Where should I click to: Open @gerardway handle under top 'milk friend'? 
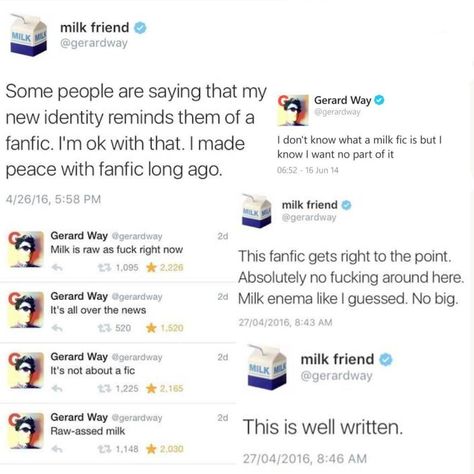(x=94, y=43)
